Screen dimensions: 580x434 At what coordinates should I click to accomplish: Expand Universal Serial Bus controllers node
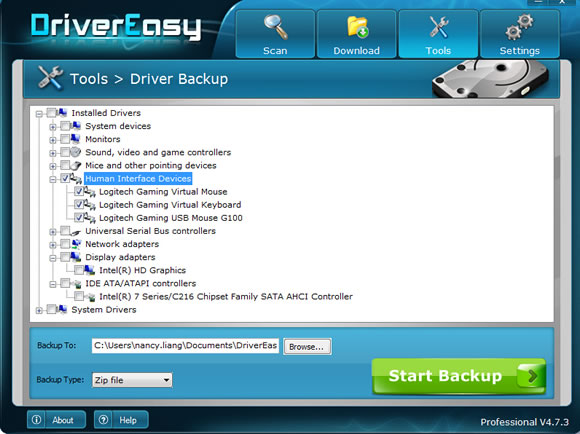coord(53,232)
